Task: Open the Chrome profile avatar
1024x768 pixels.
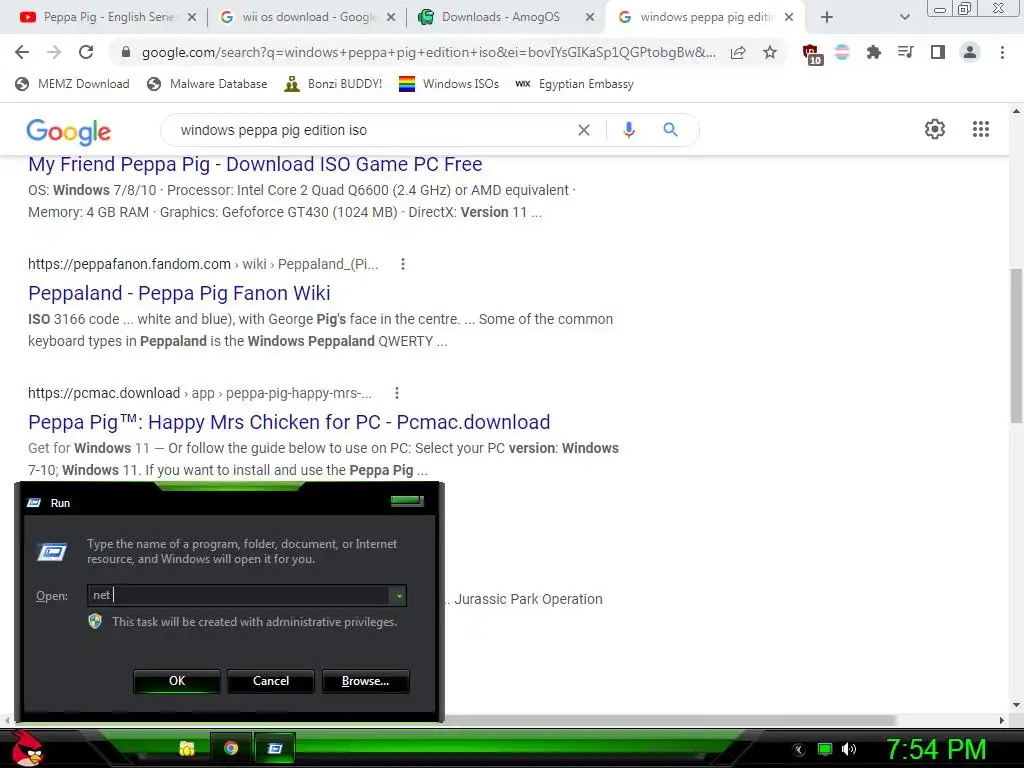Action: 970,52
